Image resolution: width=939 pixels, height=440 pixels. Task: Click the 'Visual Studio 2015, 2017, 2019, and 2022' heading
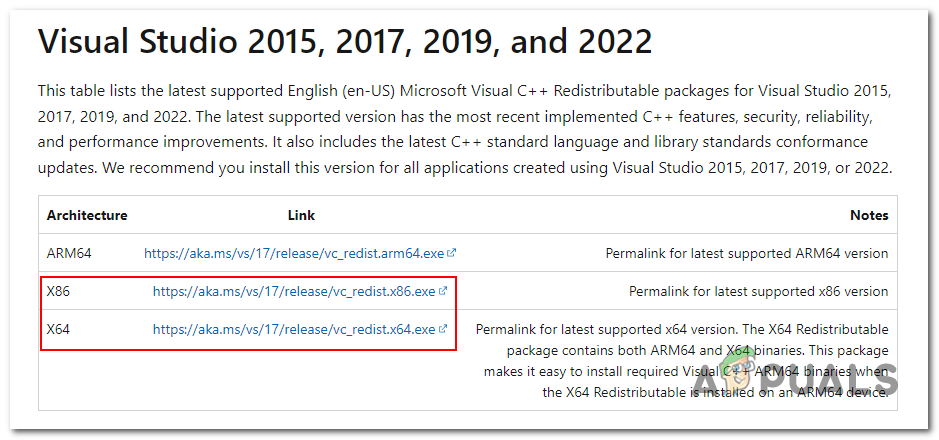pos(345,42)
